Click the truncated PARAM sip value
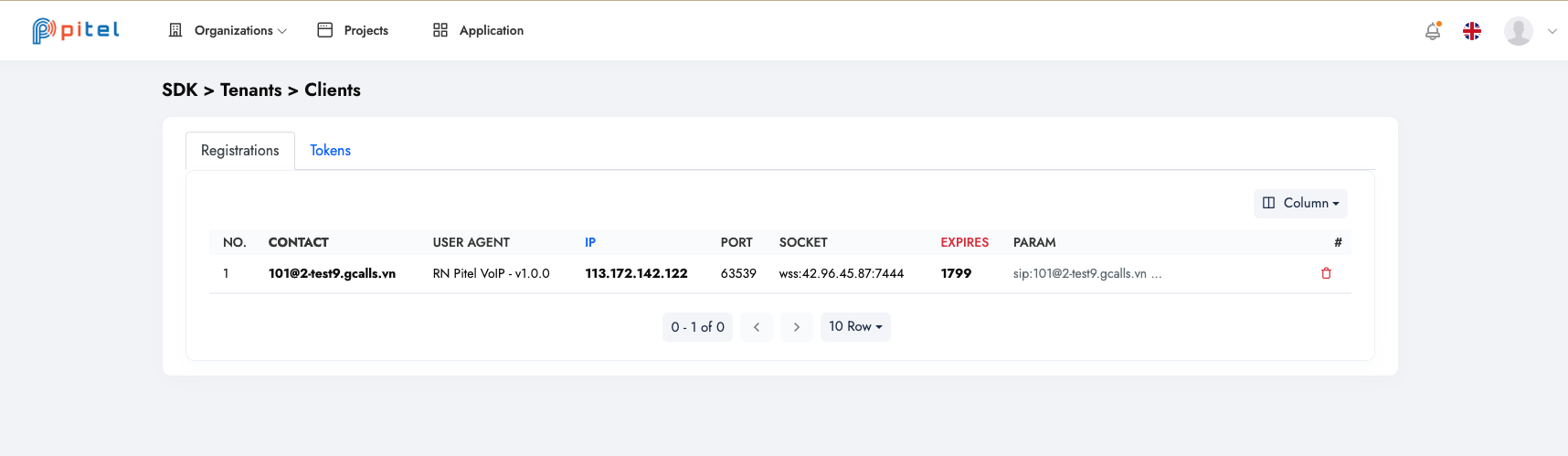This screenshot has width=1568, height=456. [x=1086, y=273]
